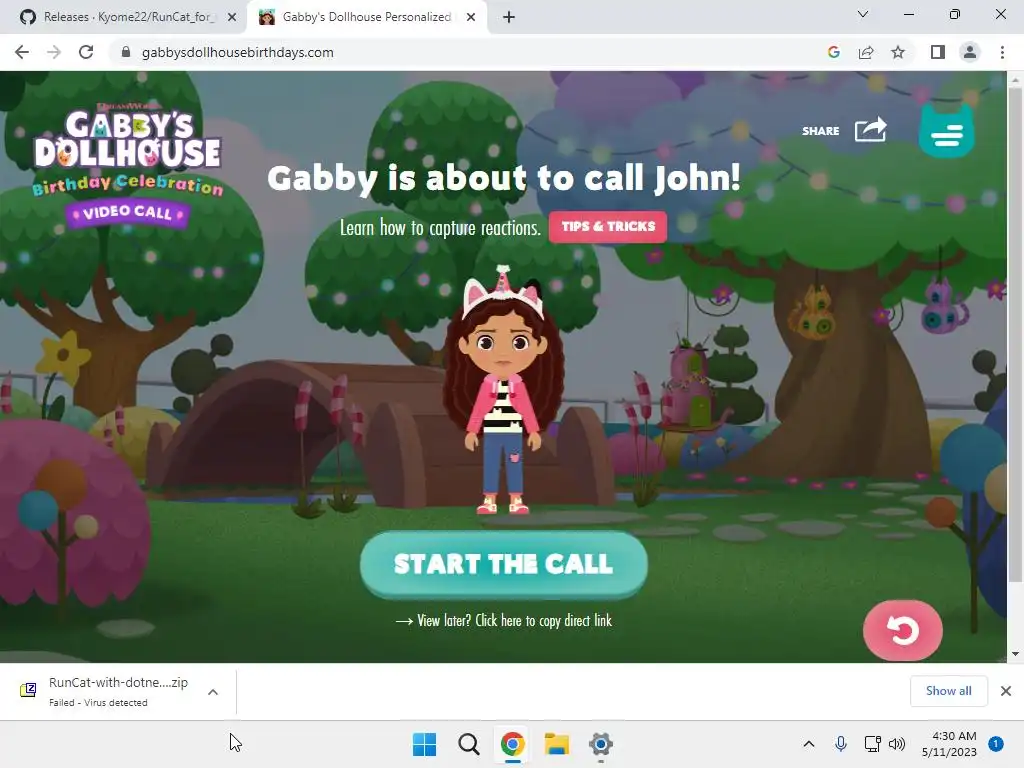Close the downloads bar
The image size is (1024, 768).
pyautogui.click(x=1006, y=691)
